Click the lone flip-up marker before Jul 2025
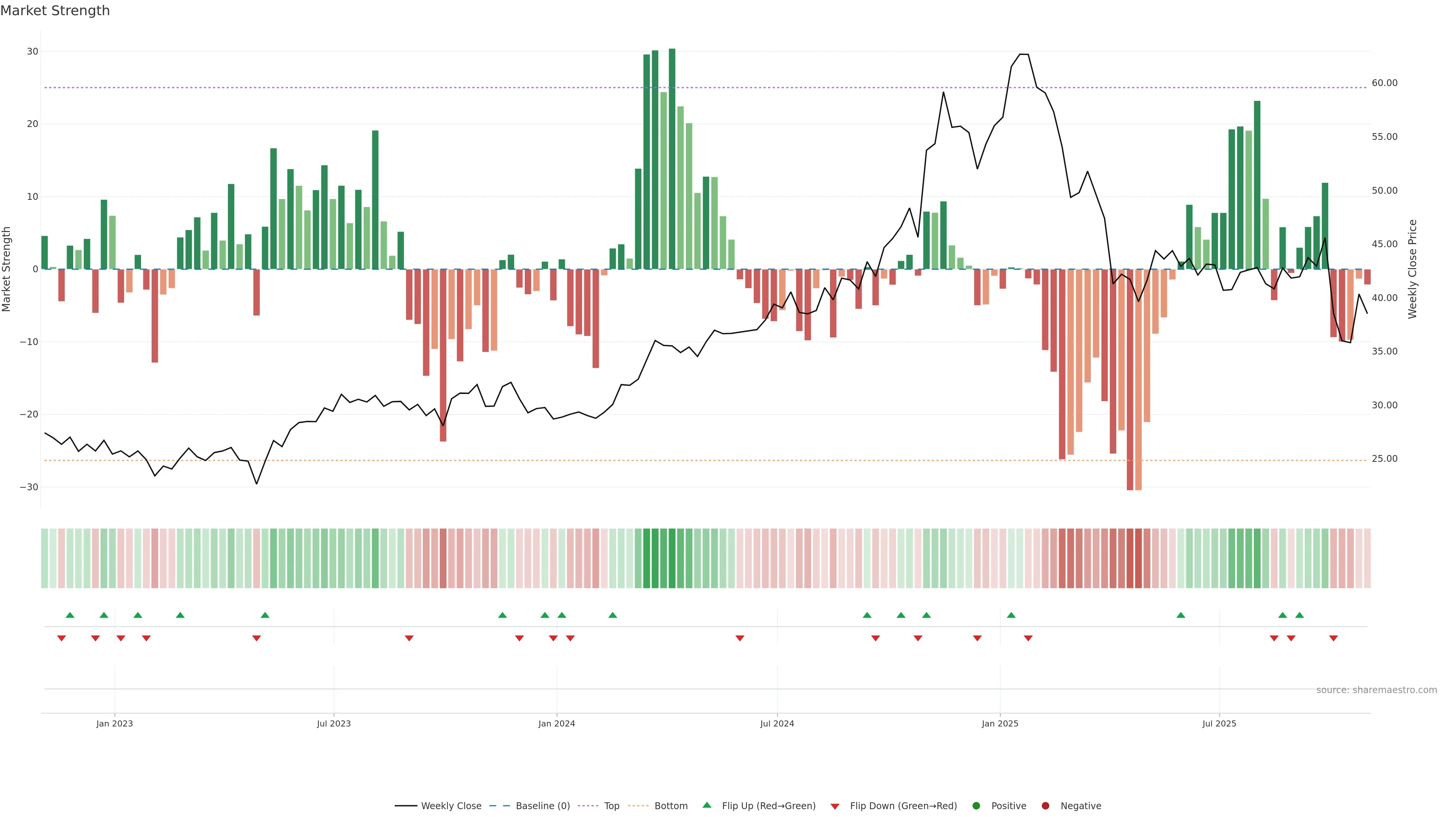This screenshot has width=1456, height=819. tap(1181, 615)
